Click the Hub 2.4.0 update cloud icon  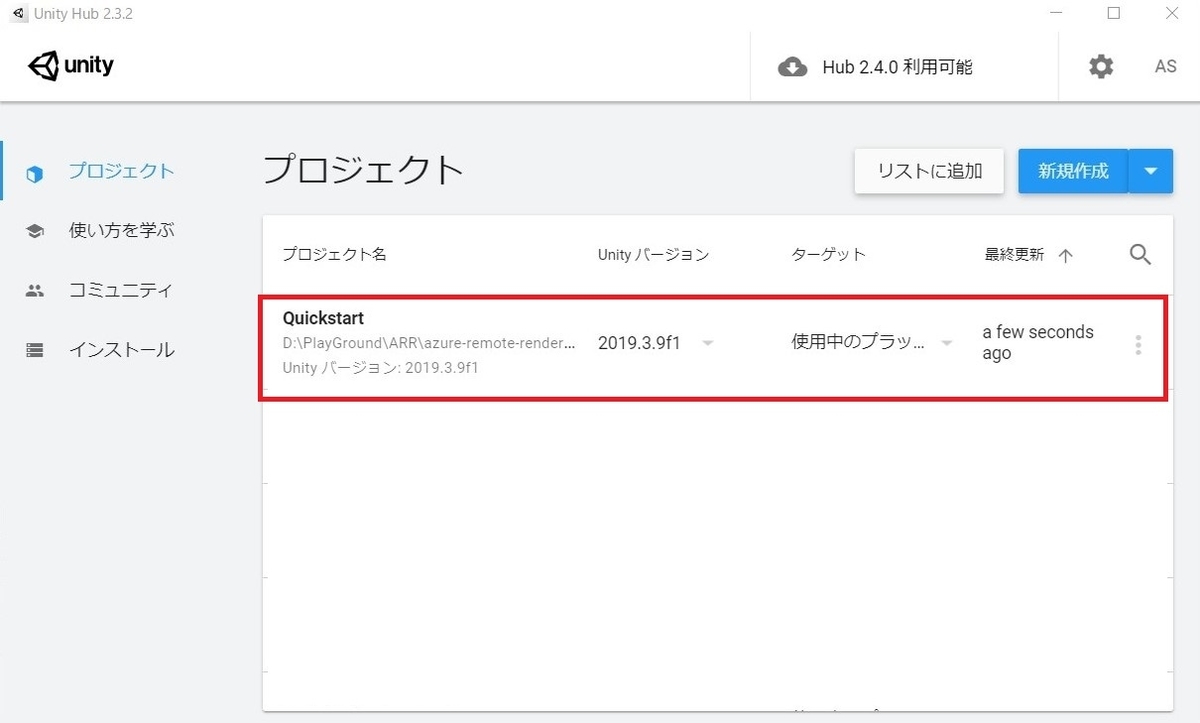coord(792,66)
